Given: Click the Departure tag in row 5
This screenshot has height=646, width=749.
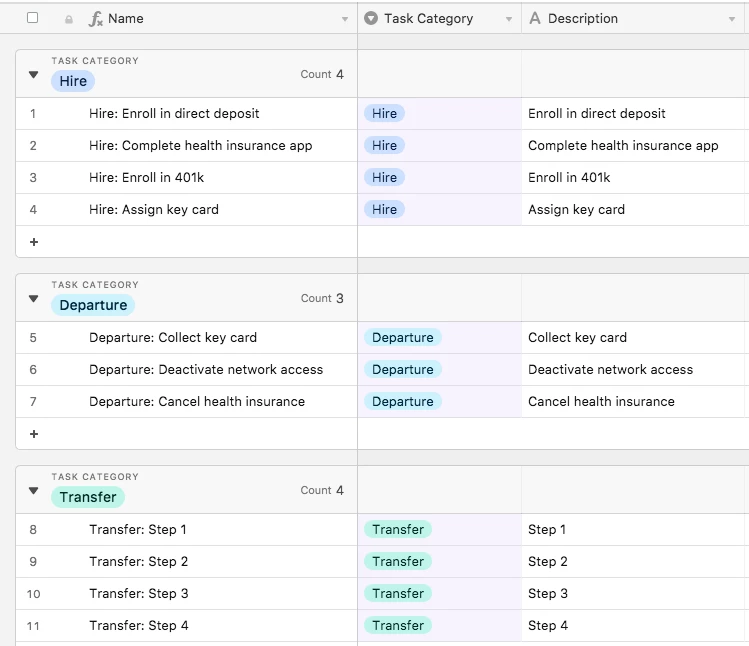Looking at the screenshot, I should coord(402,338).
